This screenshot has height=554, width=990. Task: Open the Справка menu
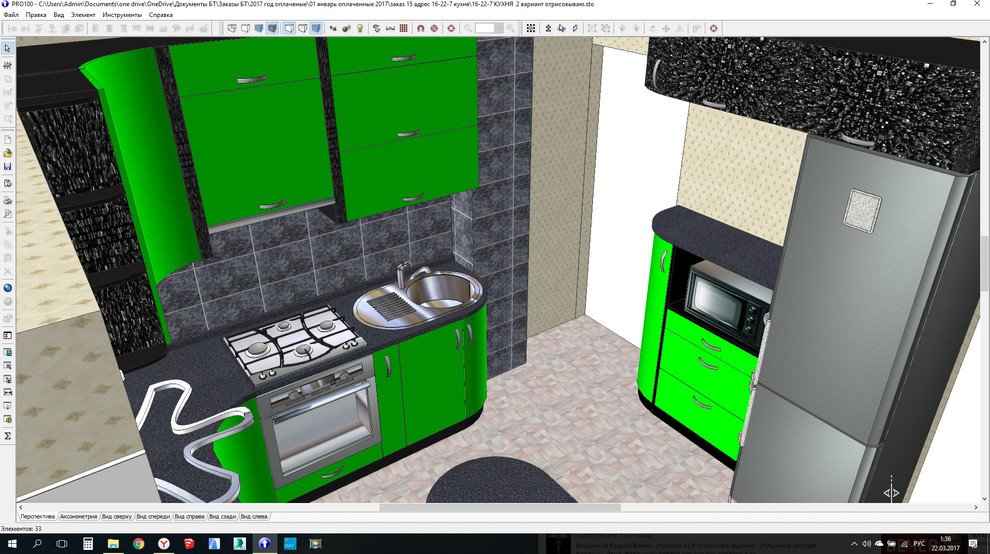[160, 15]
